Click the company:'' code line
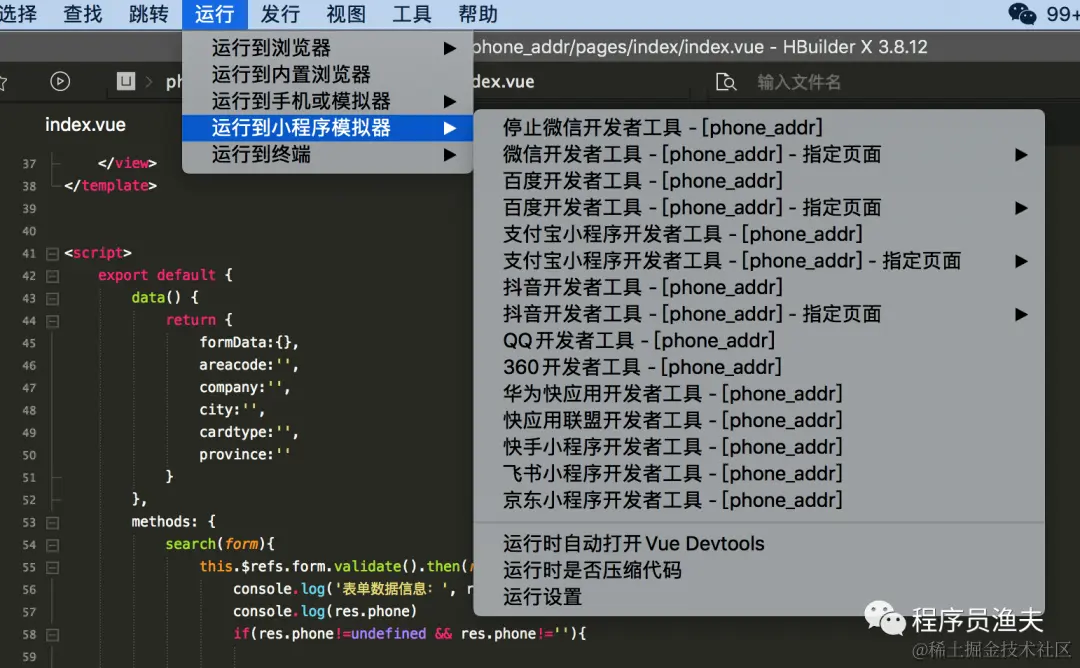Image resolution: width=1080 pixels, height=668 pixels. coord(245,388)
